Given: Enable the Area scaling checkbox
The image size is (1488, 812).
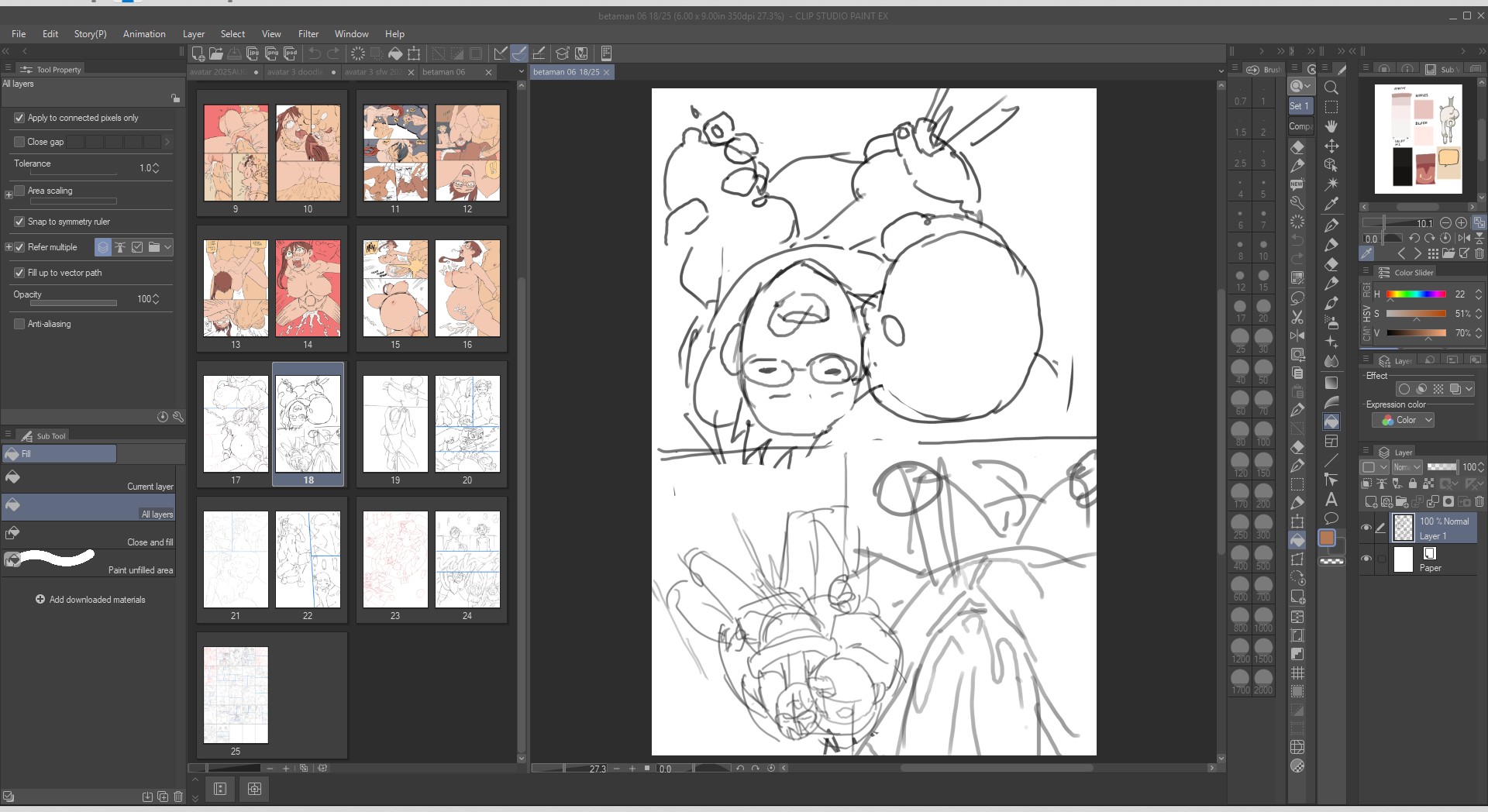Looking at the screenshot, I should tap(19, 191).
